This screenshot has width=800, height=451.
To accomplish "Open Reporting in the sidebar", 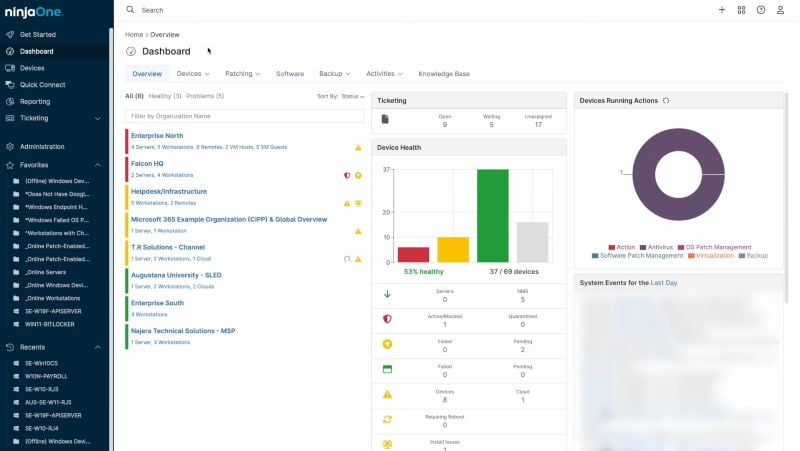I will click(x=35, y=102).
